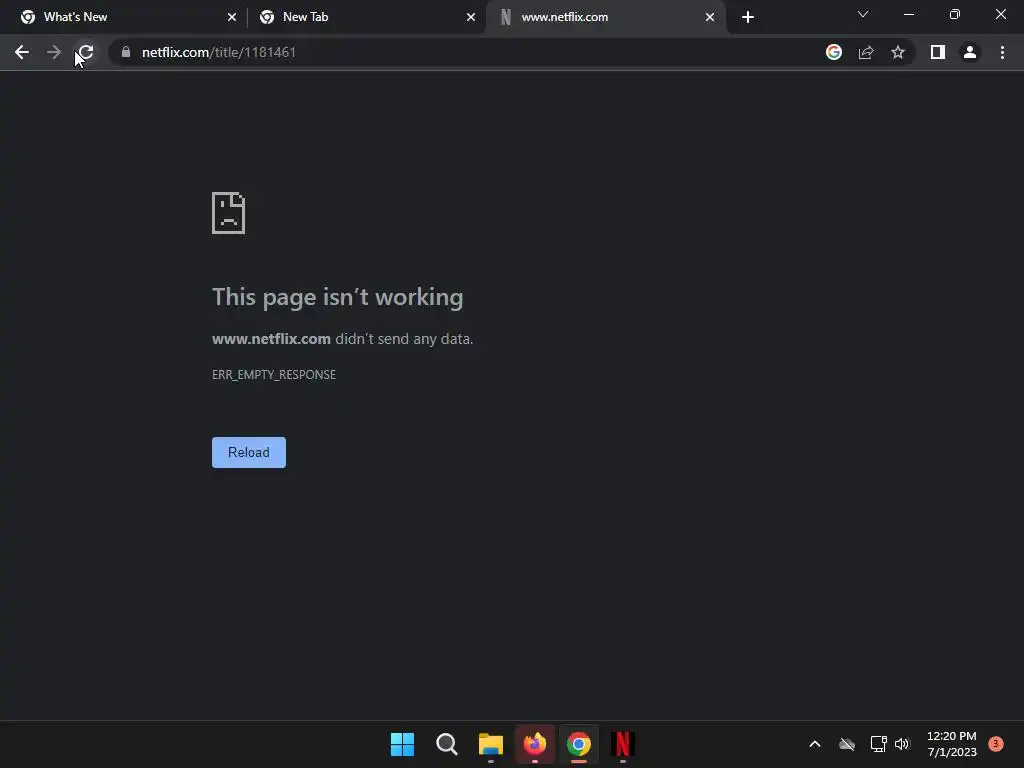Minimize the Chrome window
The height and width of the screenshot is (768, 1024).
pyautogui.click(x=908, y=14)
